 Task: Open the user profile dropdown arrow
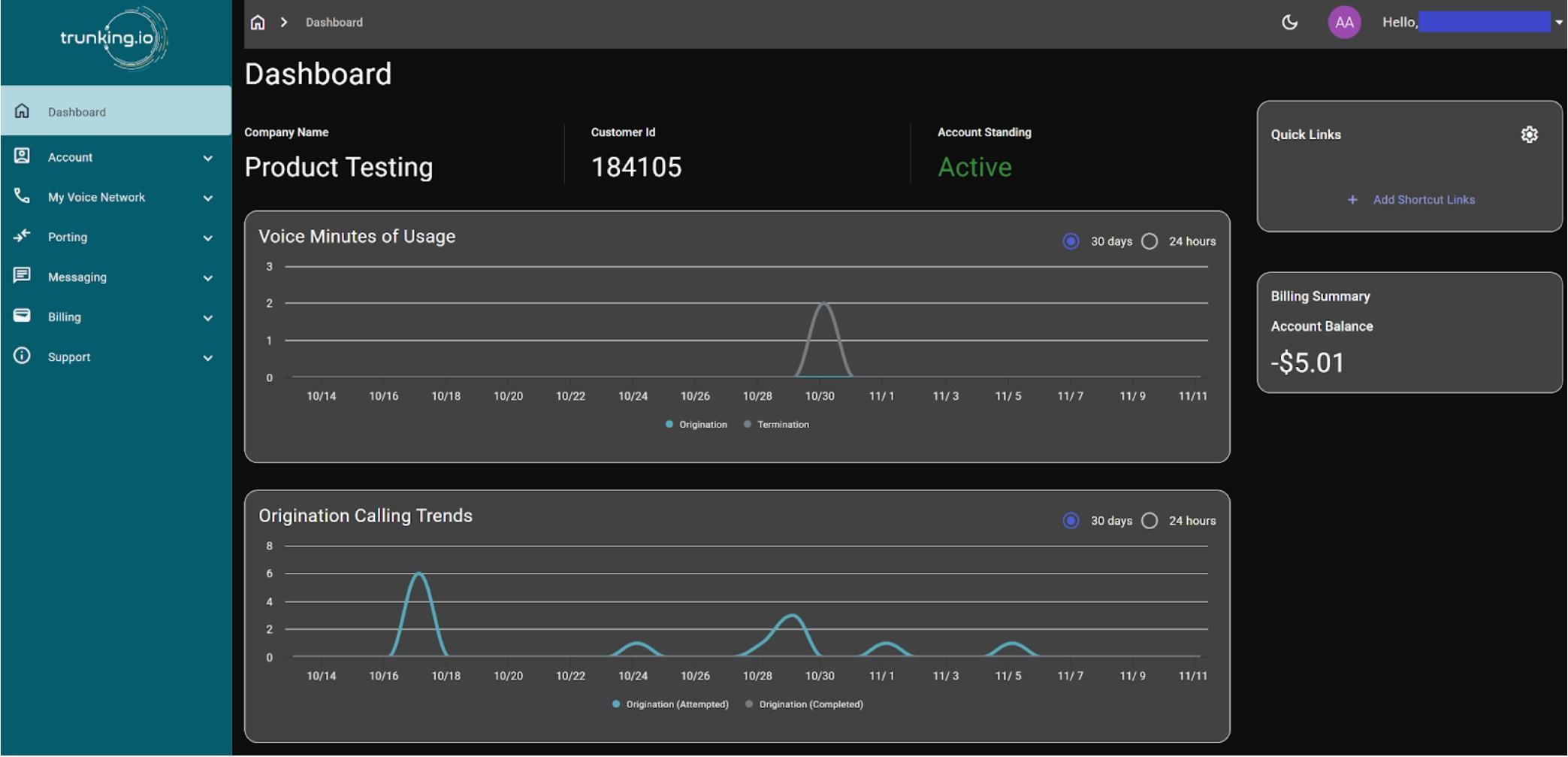(1558, 23)
